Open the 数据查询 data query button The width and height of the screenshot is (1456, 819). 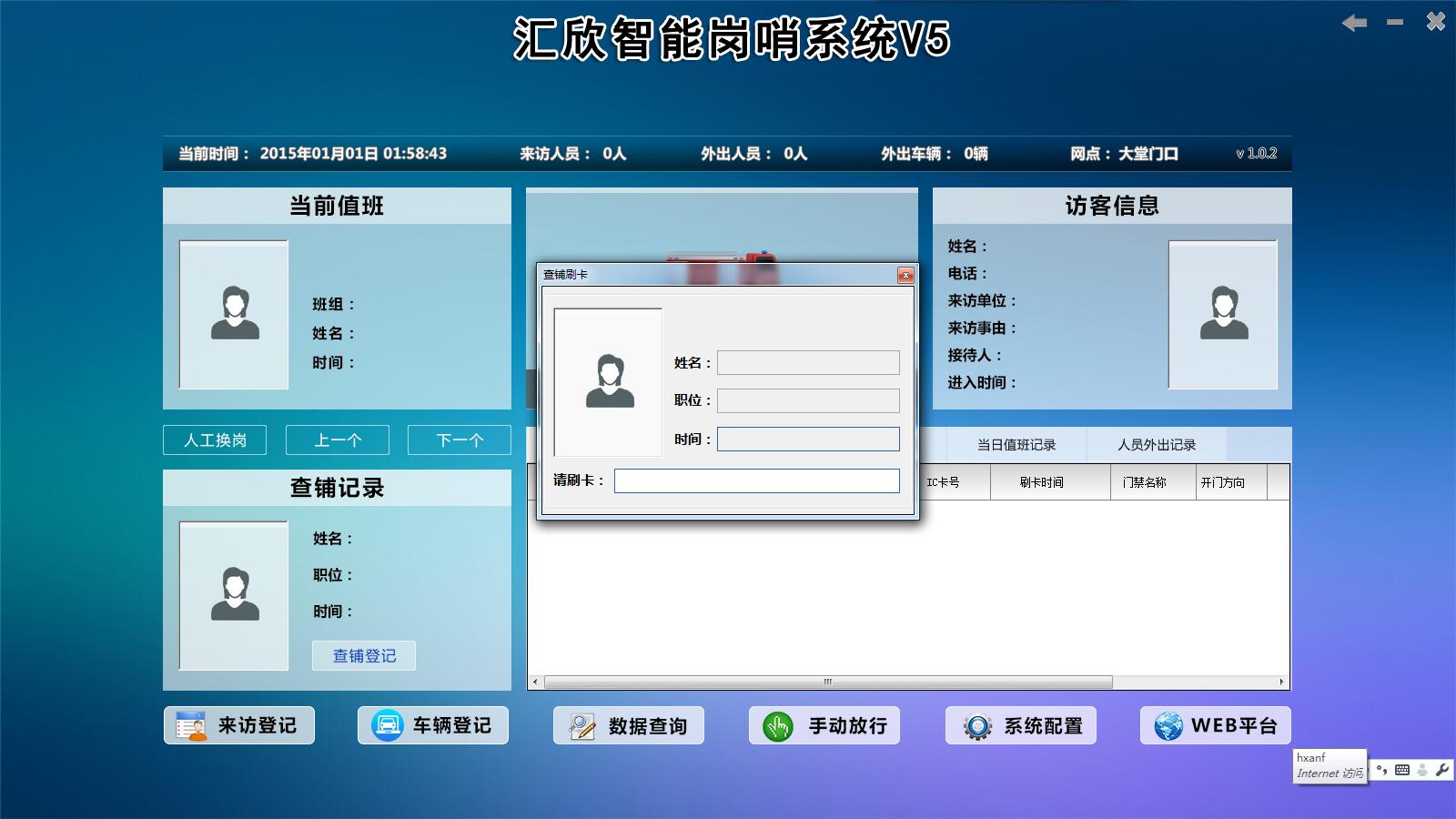point(629,725)
